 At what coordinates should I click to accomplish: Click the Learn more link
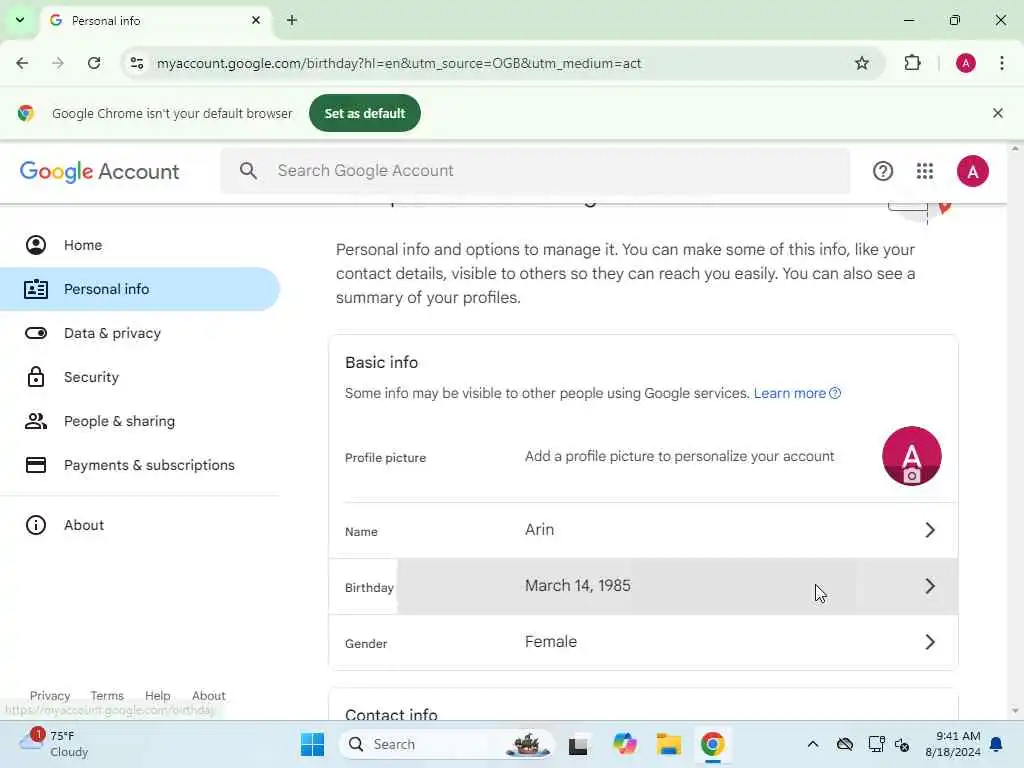point(797,393)
